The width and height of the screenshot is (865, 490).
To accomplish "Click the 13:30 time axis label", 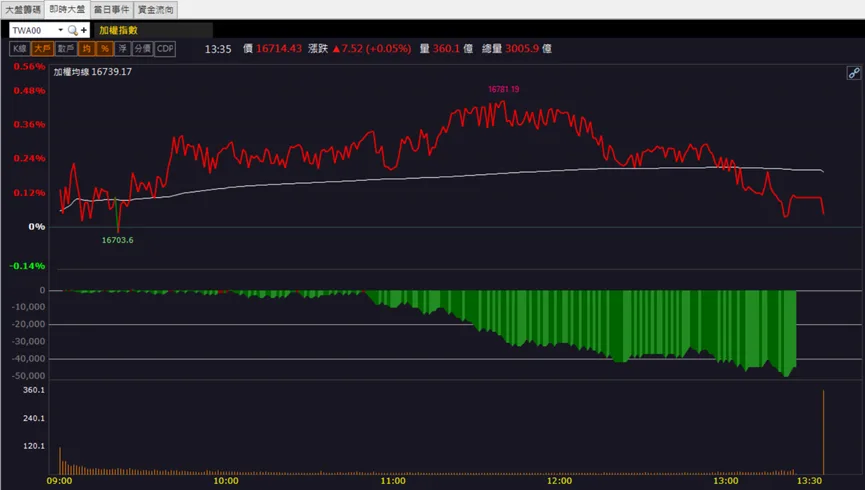I will 809,481.
